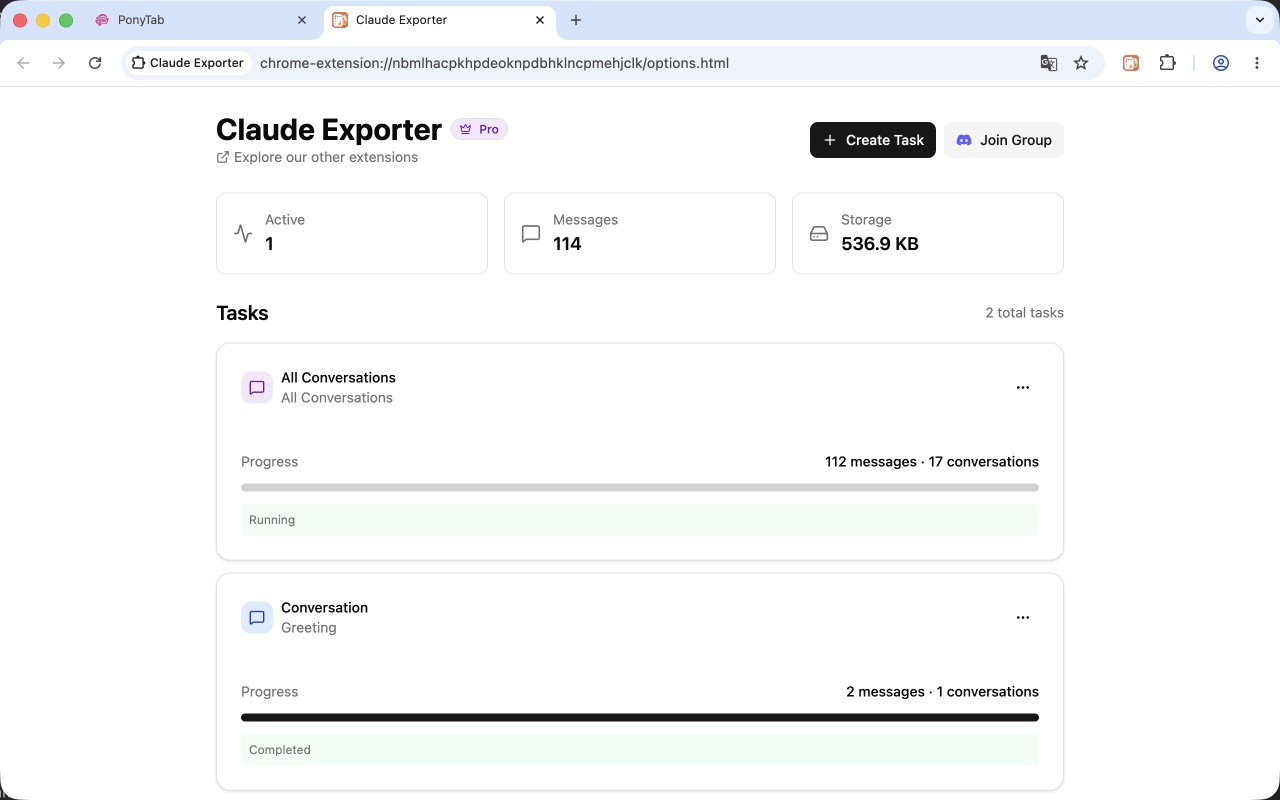Click the '112 messages · 17 conversations' text
The height and width of the screenshot is (800, 1280).
(x=932, y=462)
